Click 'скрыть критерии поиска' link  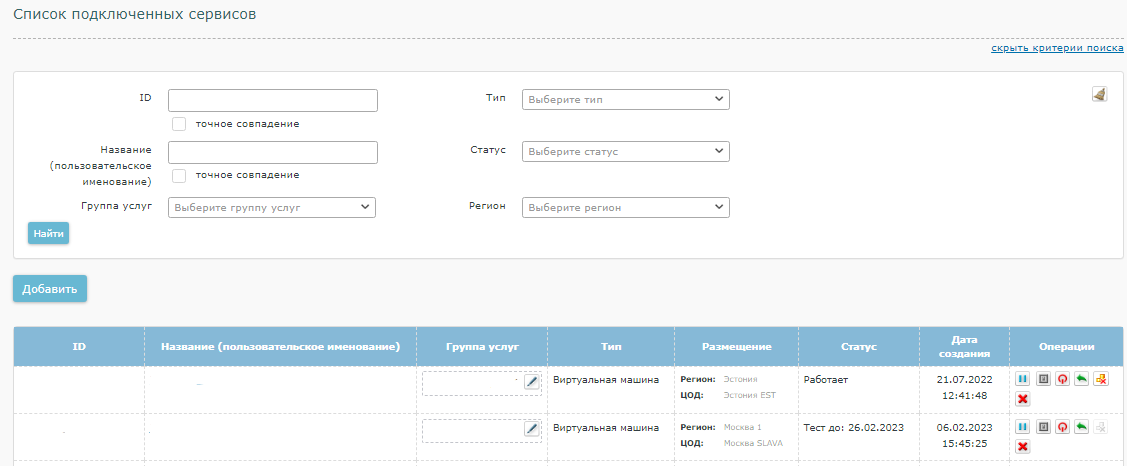click(x=1057, y=48)
